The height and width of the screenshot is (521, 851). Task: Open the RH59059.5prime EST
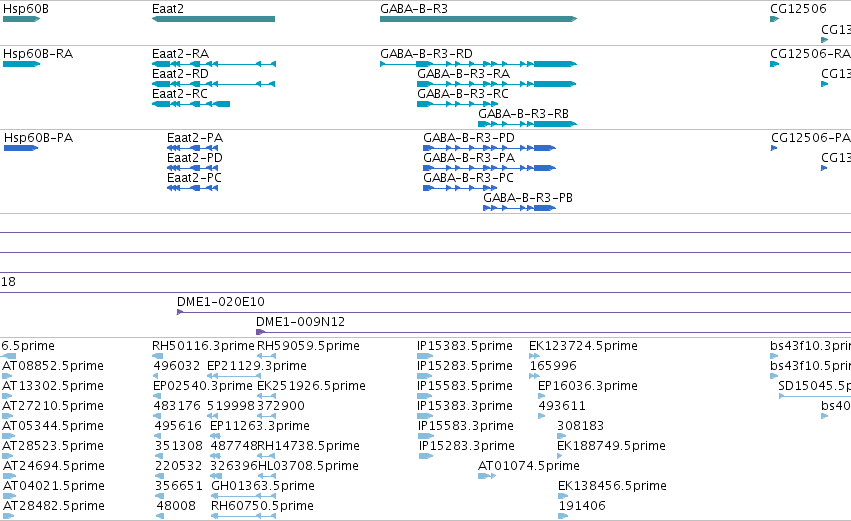308,346
